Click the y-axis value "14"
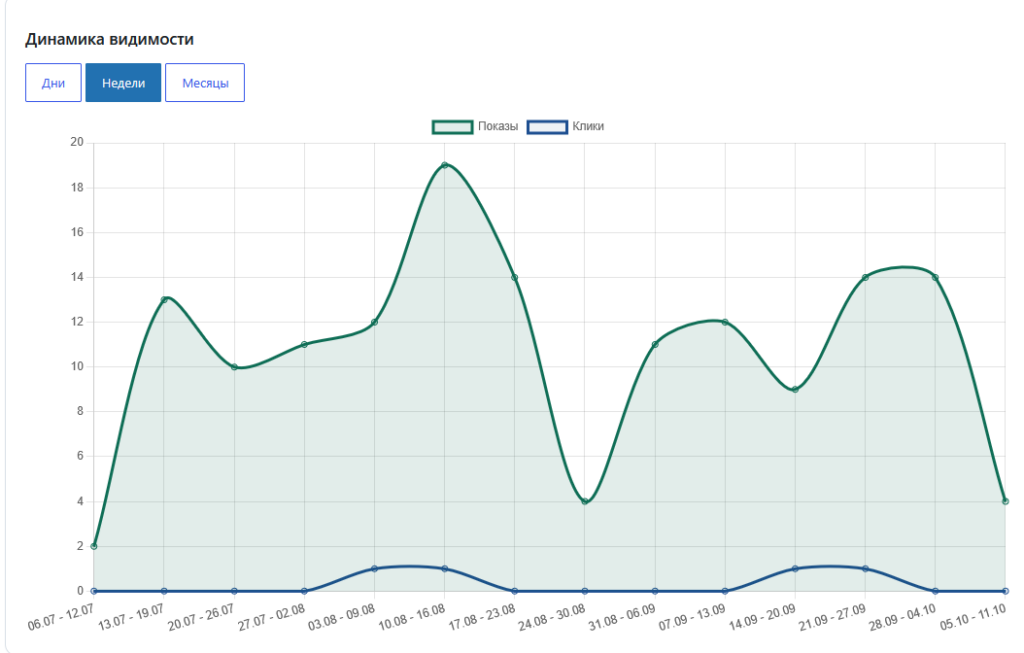The image size is (1024, 653). (x=77, y=277)
